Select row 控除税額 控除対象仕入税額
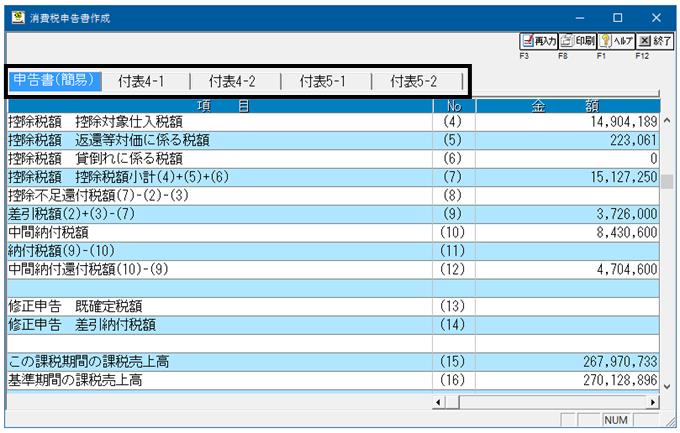The width and height of the screenshot is (680, 433). pos(334,122)
